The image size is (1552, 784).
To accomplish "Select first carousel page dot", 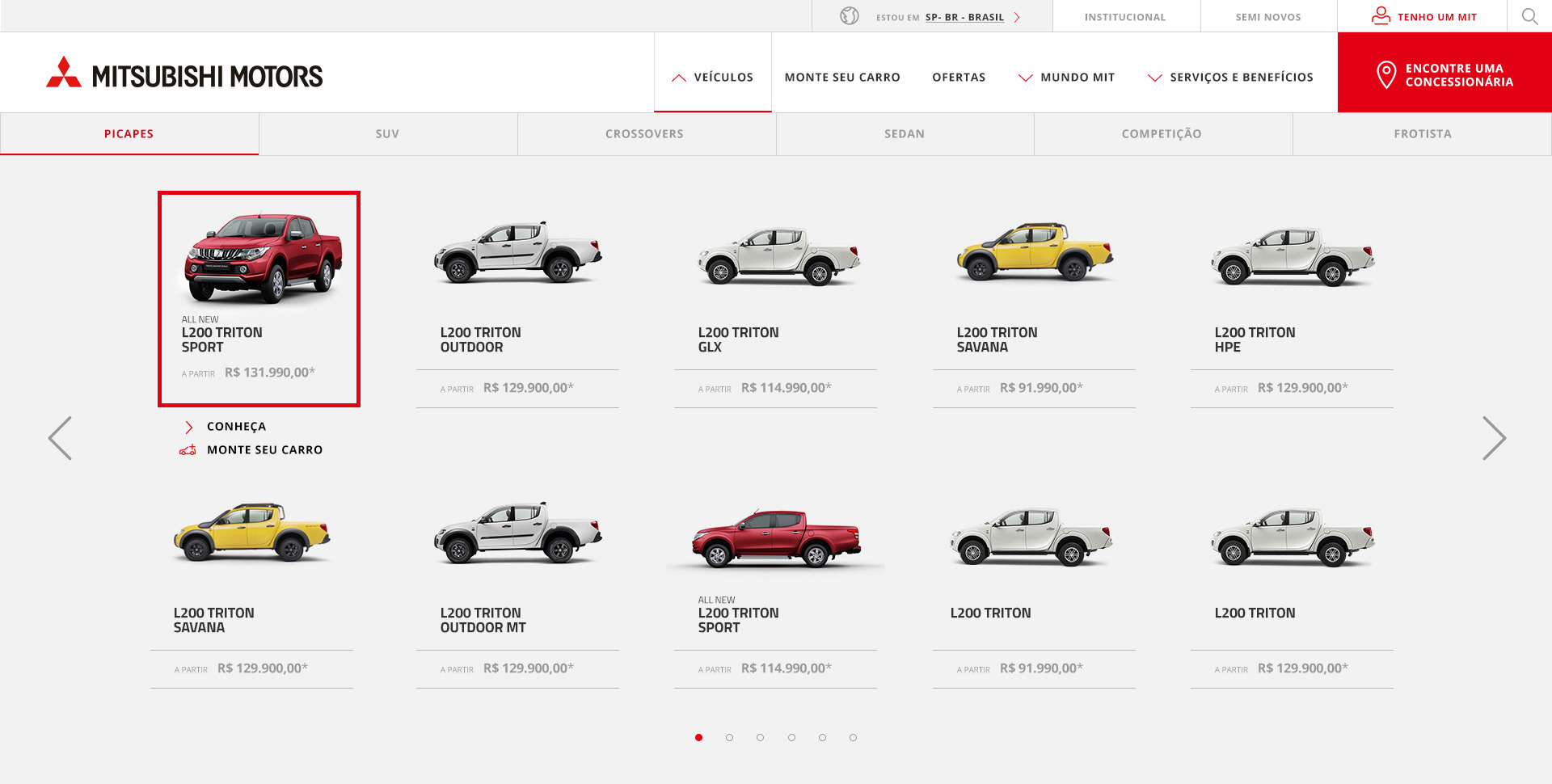I will click(698, 737).
